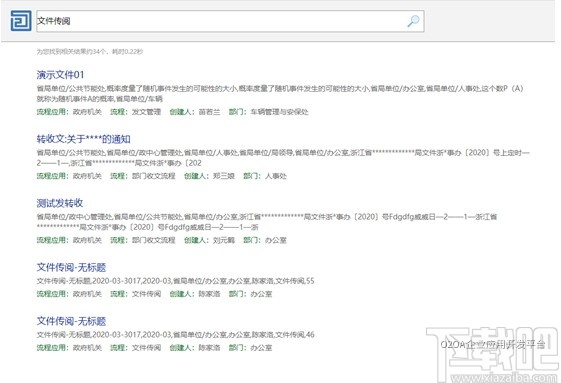The image size is (561, 383).
Task: Click snippet text ending with 文件传阅,46
Action: 175,334
